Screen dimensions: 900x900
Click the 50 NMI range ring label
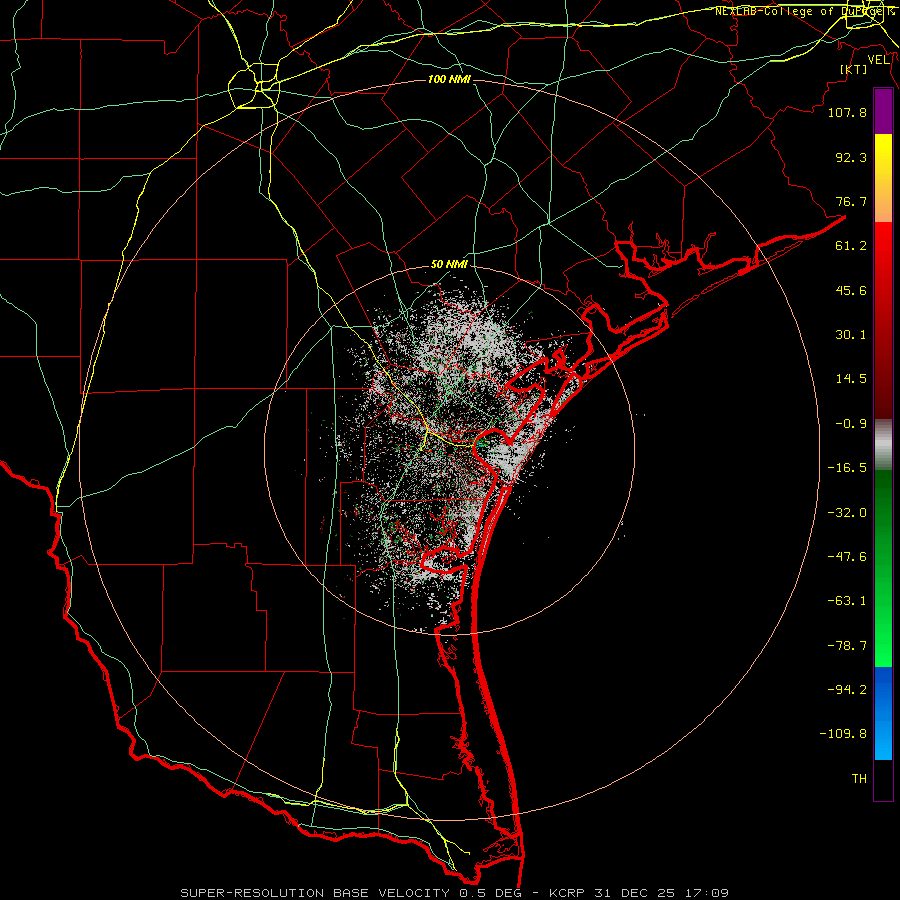[449, 265]
